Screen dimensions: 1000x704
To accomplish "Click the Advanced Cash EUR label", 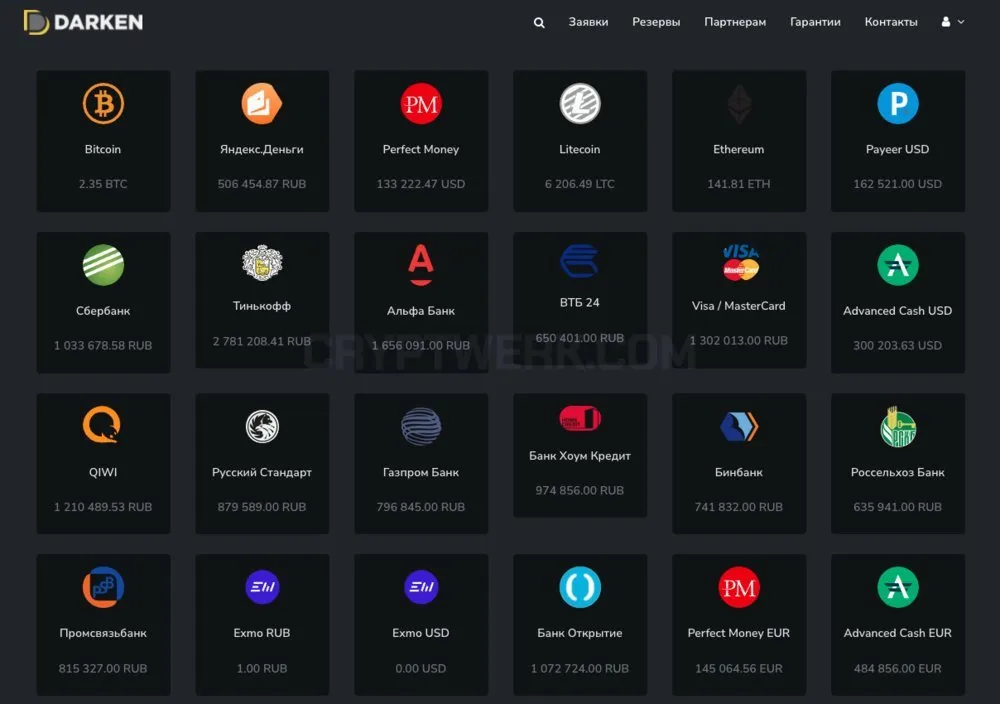I will point(897,633).
